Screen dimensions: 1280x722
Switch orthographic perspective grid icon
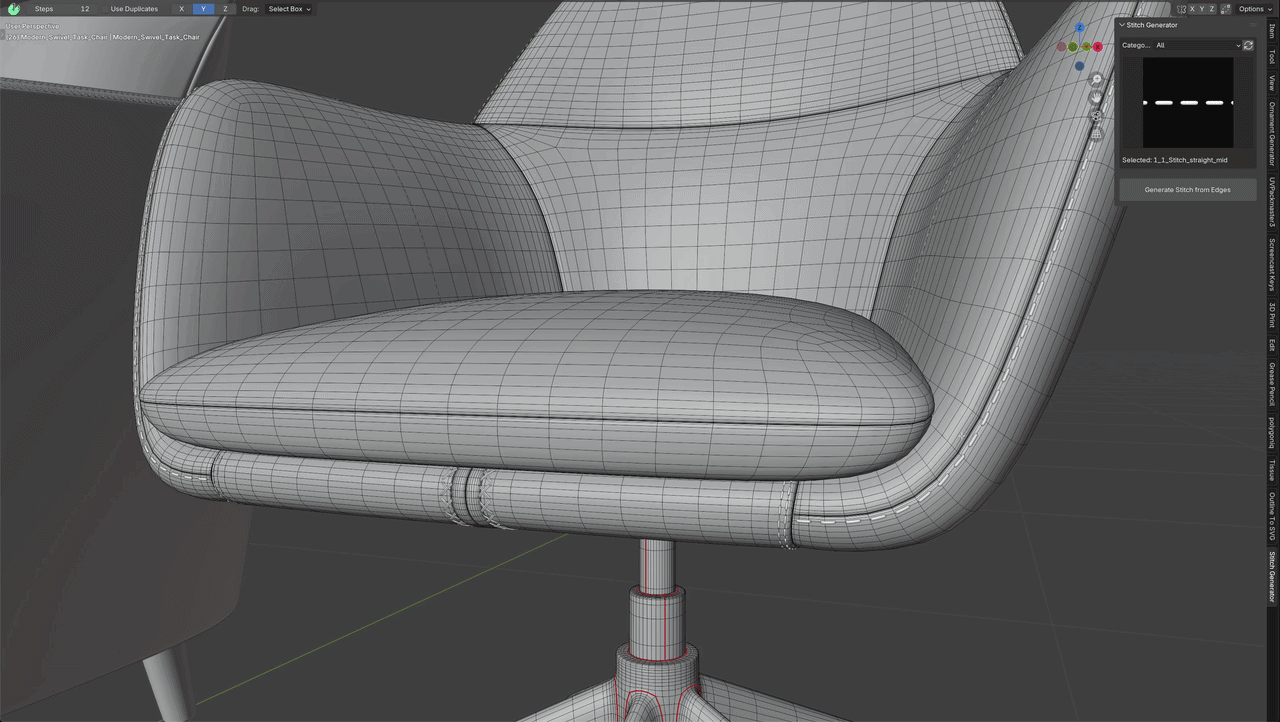point(1096,134)
